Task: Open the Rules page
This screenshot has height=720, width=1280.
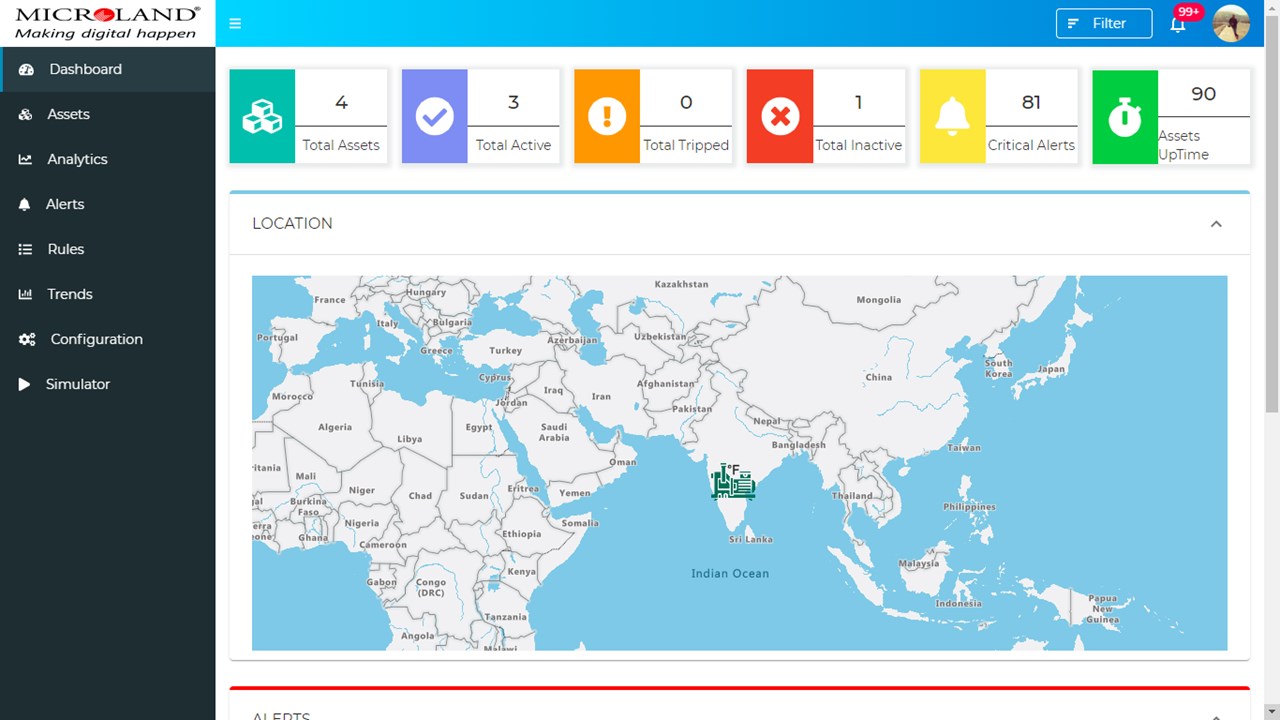Action: coord(107,249)
